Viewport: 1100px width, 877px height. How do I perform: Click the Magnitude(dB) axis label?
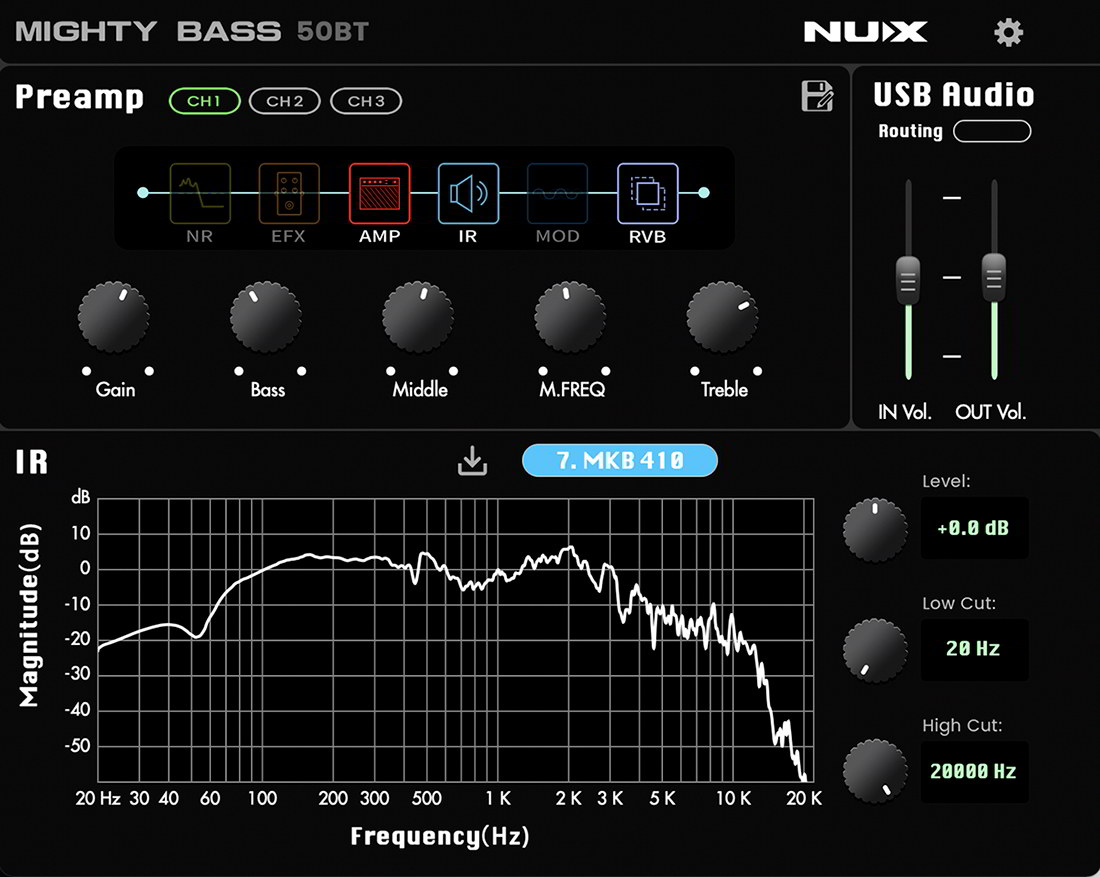coord(29,615)
